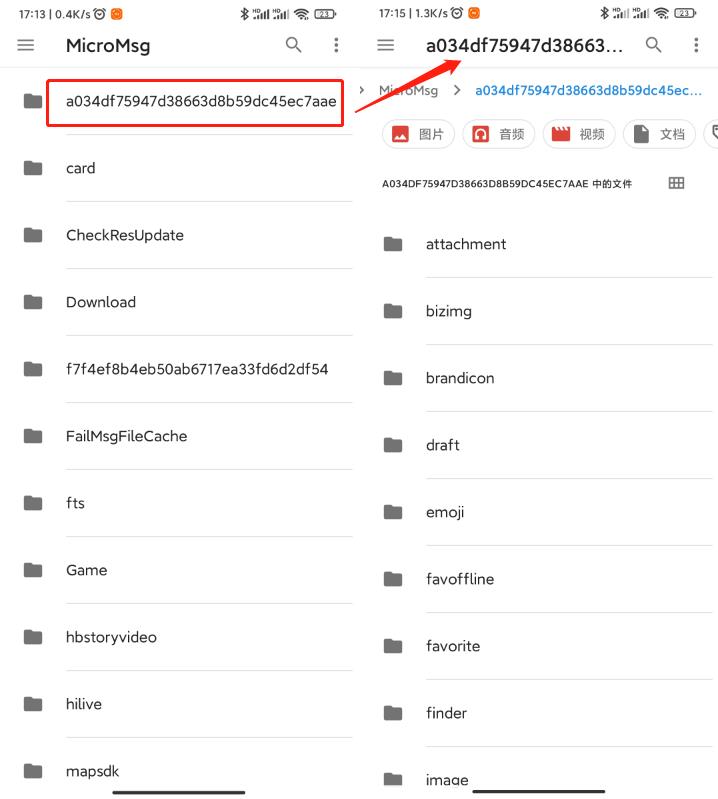Search inside the a034df folder view
This screenshot has width=718, height=799.
pos(653,45)
